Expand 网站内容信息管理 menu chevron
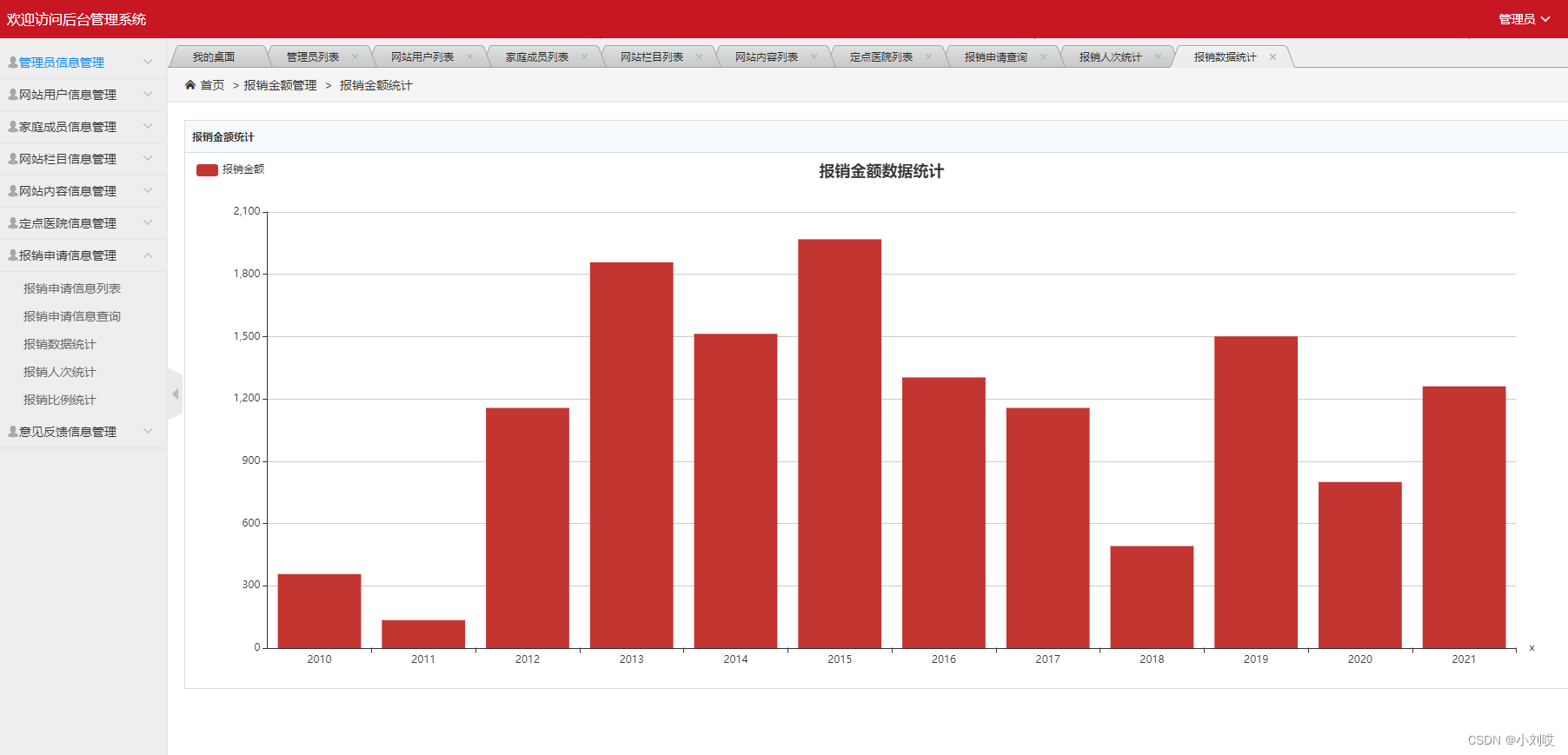Image resolution: width=1568 pixels, height=755 pixels. click(x=148, y=190)
